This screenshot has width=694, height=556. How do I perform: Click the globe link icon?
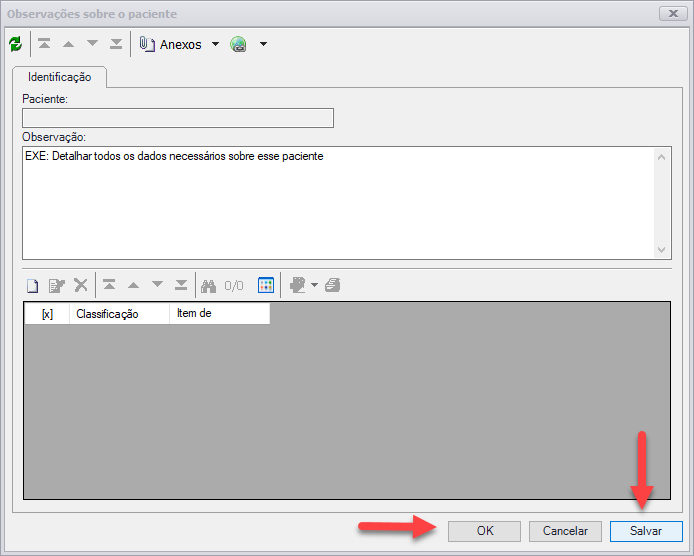[238, 44]
